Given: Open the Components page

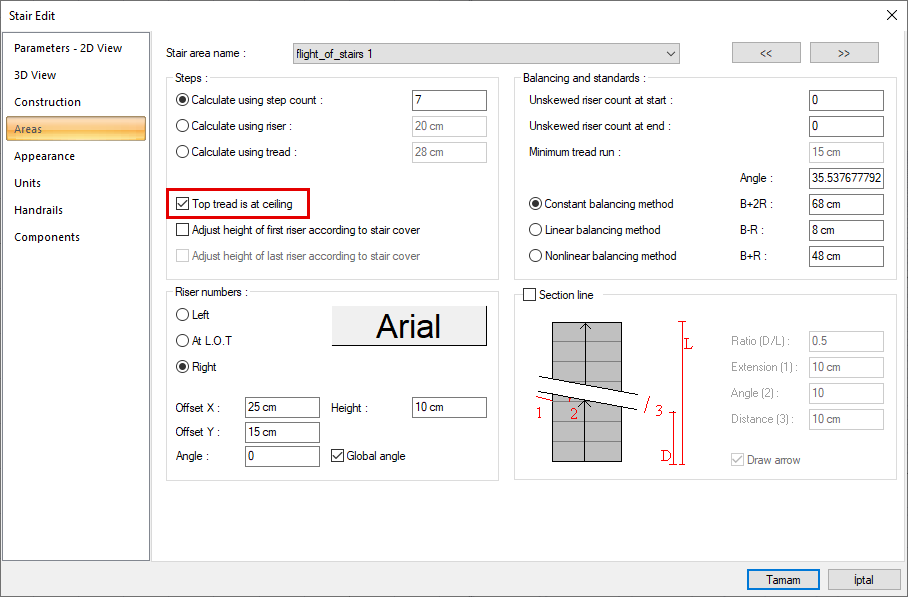Looking at the screenshot, I should click(x=47, y=237).
